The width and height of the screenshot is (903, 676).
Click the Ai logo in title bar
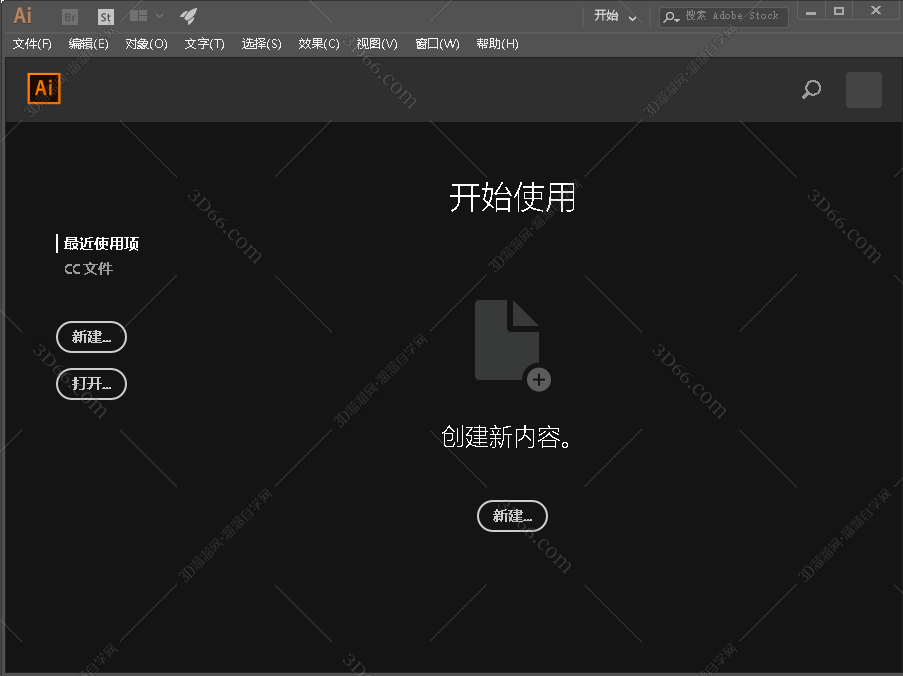[x=22, y=16]
